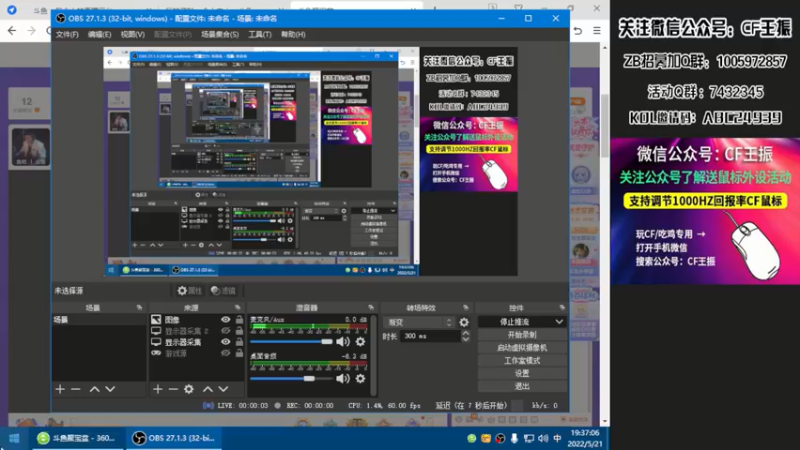Click the 开始录制 button

point(522,335)
